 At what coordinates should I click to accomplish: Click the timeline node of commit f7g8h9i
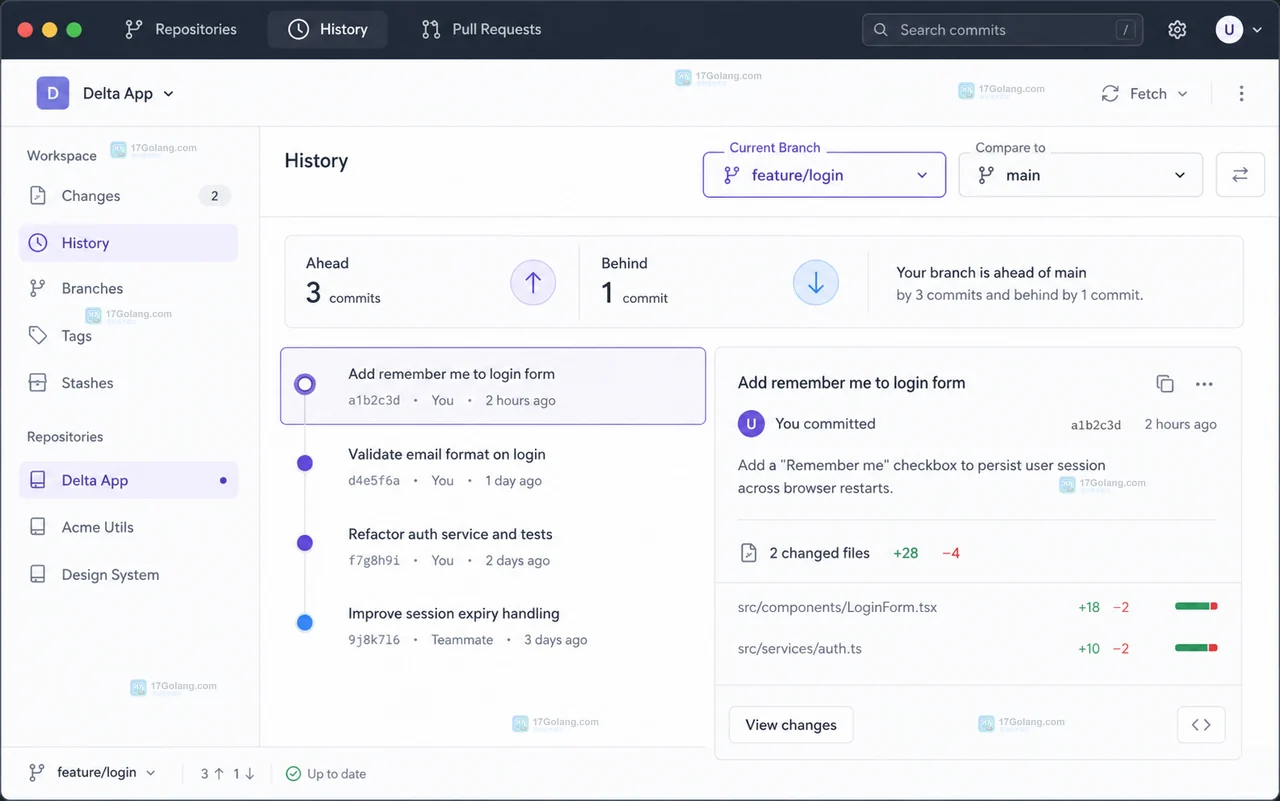click(305, 542)
